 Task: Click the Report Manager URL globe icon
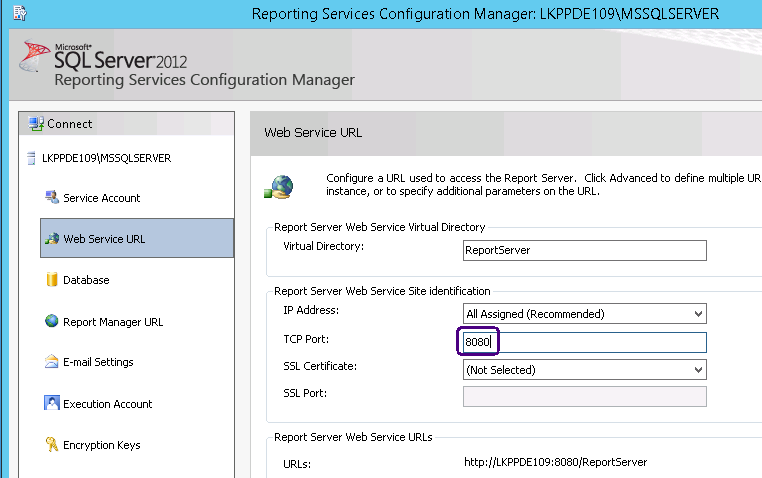(x=52, y=321)
